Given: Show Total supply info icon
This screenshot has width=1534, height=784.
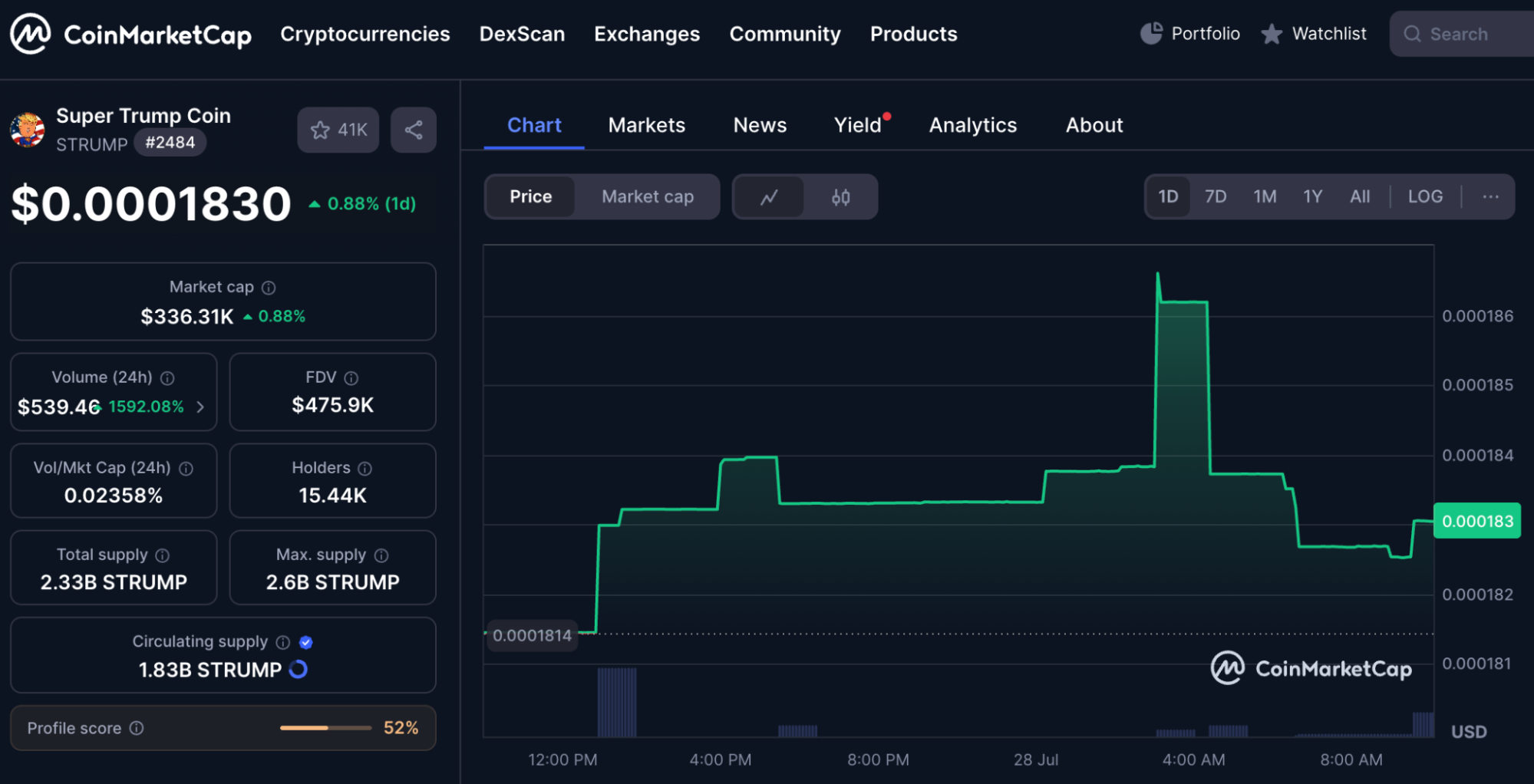Looking at the screenshot, I should click(163, 555).
